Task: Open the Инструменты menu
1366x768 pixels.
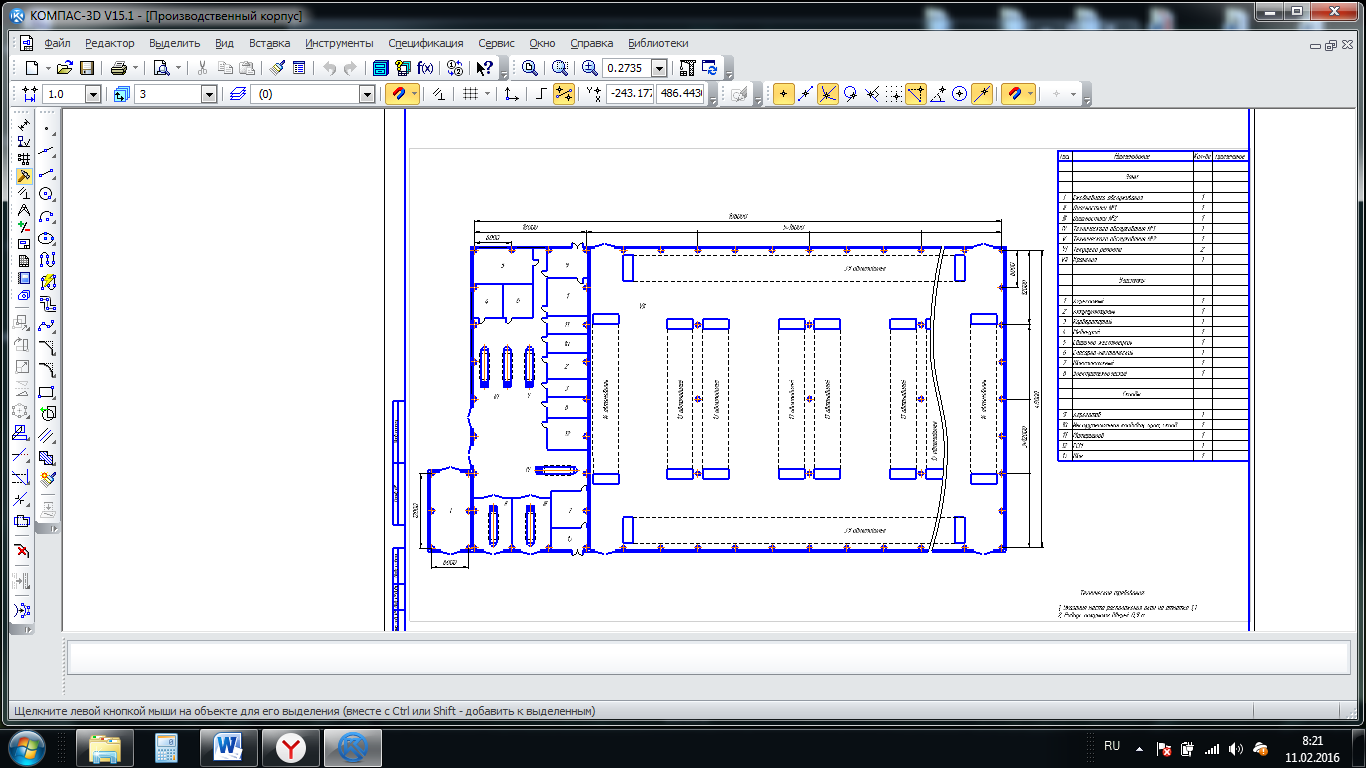Action: pyautogui.click(x=340, y=43)
